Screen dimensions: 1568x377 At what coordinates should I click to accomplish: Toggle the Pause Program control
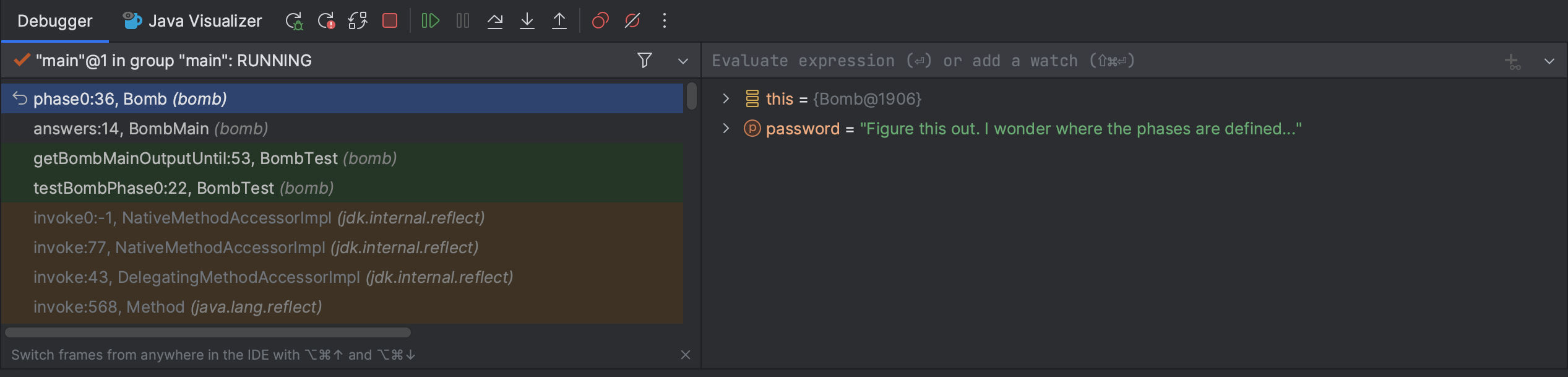tap(462, 20)
